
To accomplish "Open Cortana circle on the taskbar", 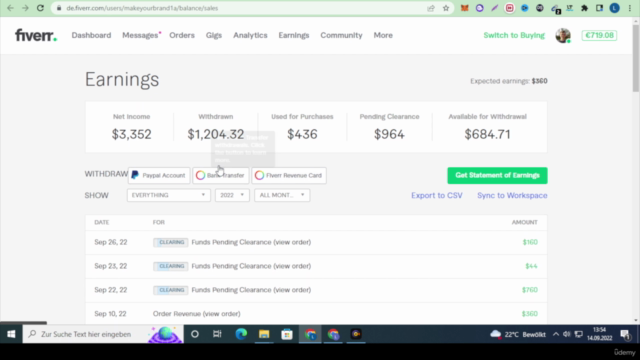I will [x=195, y=334].
